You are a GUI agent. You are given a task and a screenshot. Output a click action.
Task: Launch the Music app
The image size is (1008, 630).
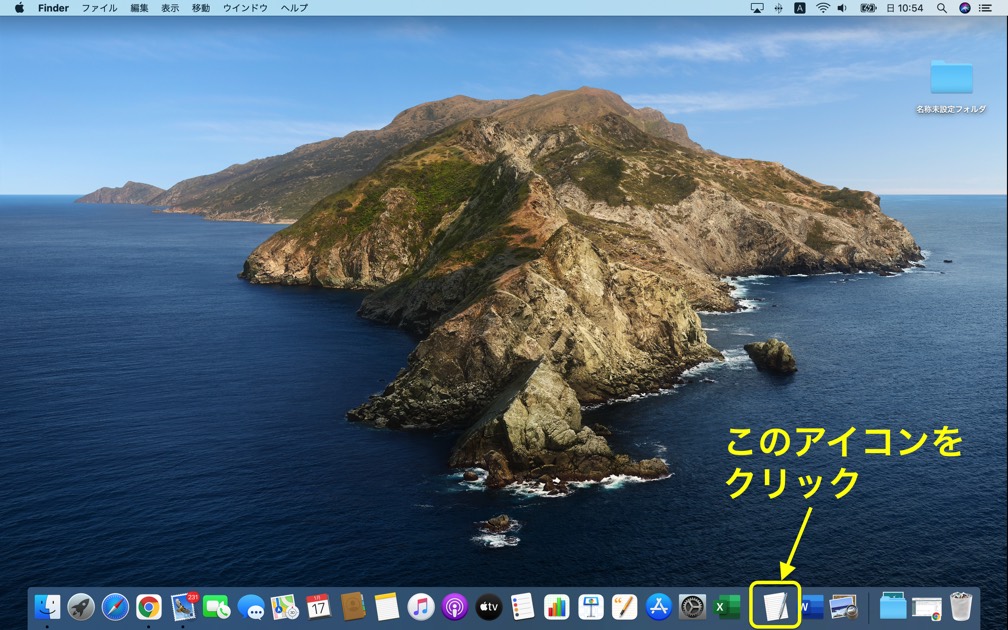point(421,606)
